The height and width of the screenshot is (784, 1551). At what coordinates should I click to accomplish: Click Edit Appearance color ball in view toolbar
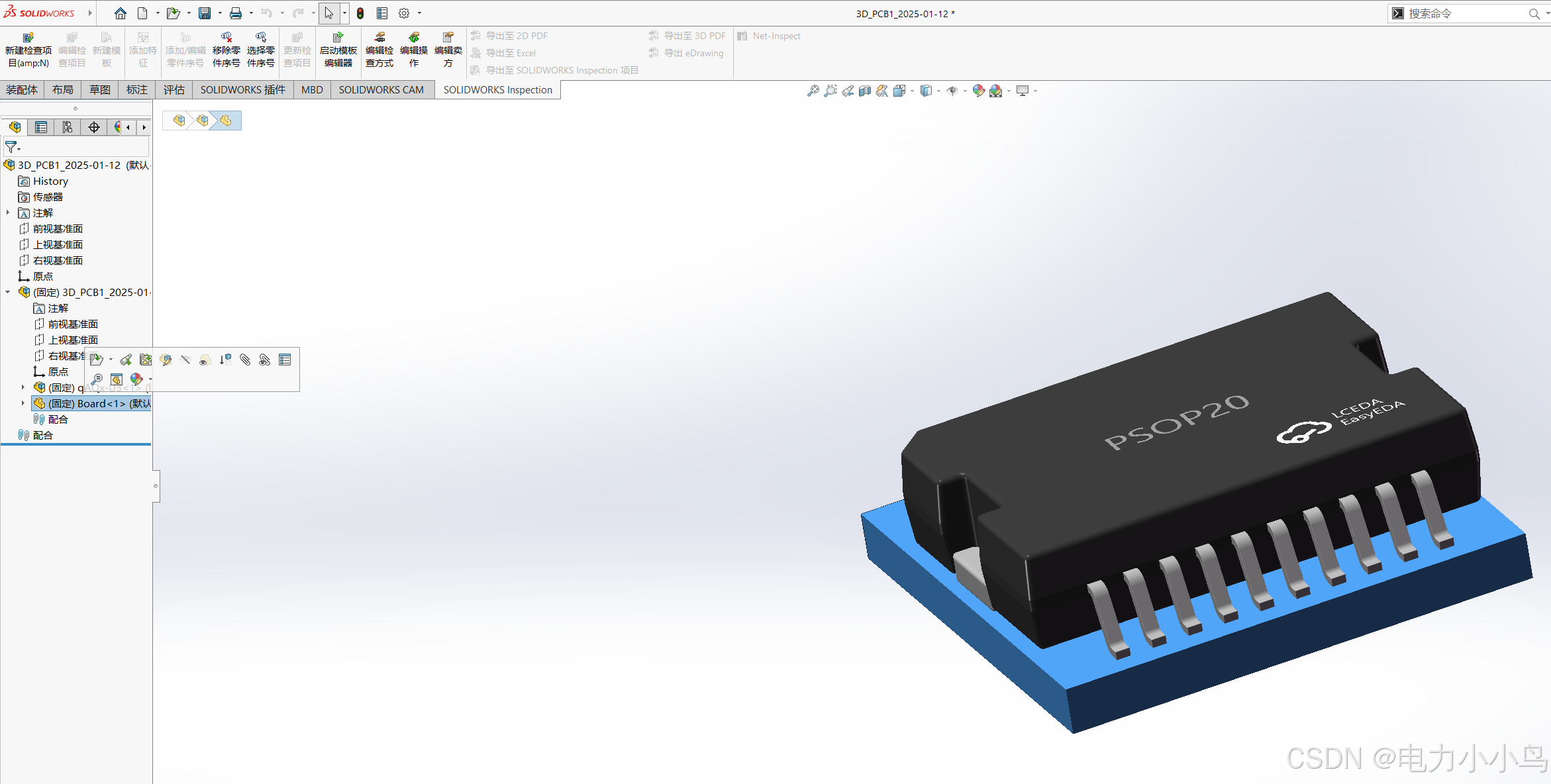point(979,91)
